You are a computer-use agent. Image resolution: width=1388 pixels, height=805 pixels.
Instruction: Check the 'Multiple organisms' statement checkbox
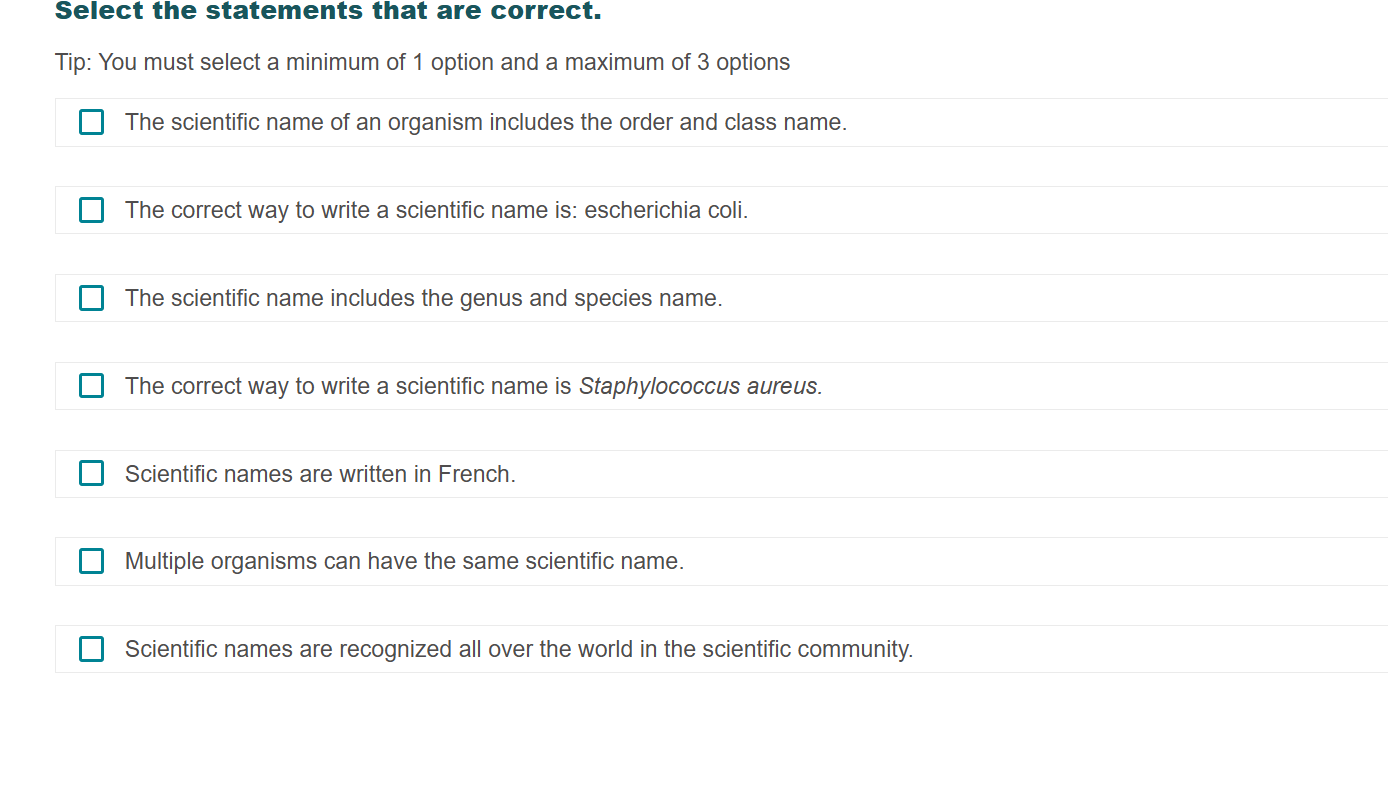(x=91, y=561)
